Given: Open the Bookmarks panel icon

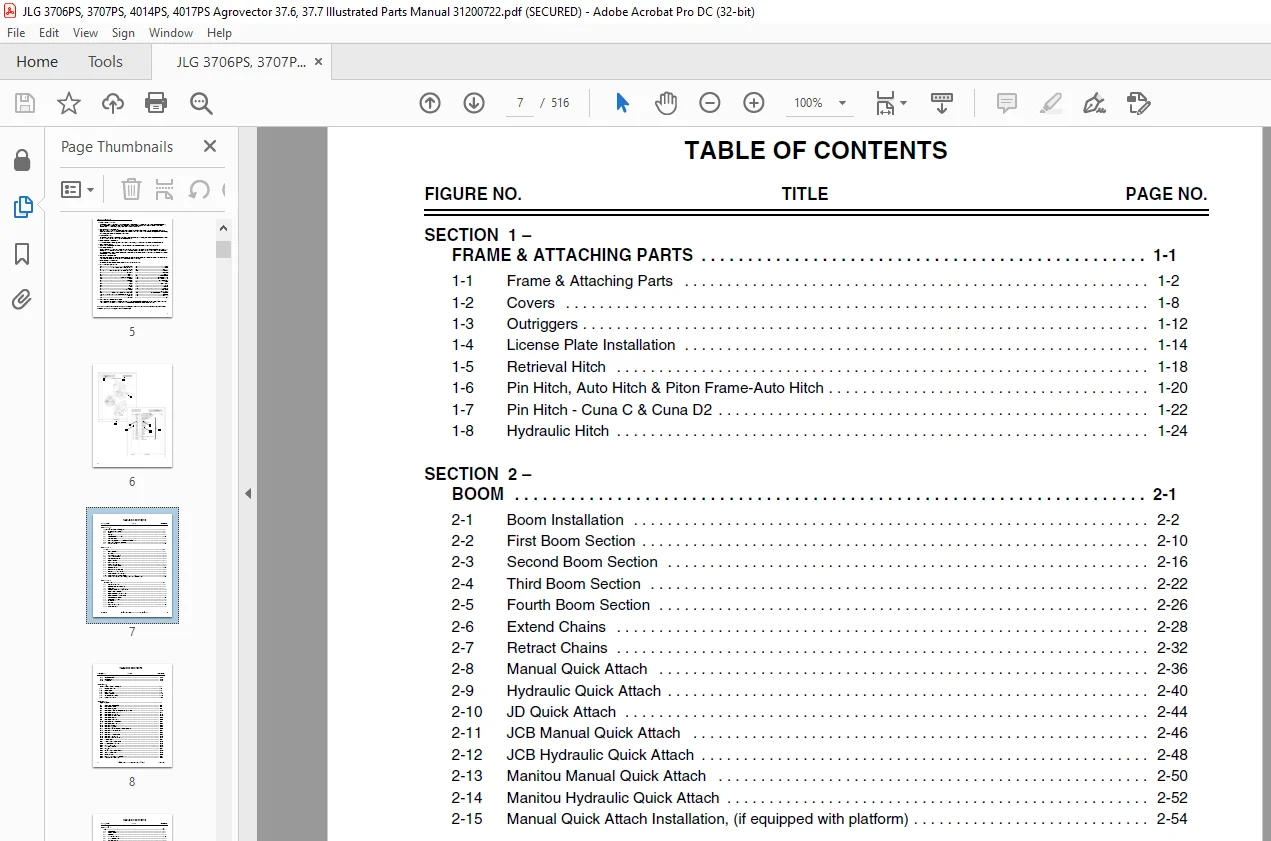Looking at the screenshot, I should click(22, 253).
